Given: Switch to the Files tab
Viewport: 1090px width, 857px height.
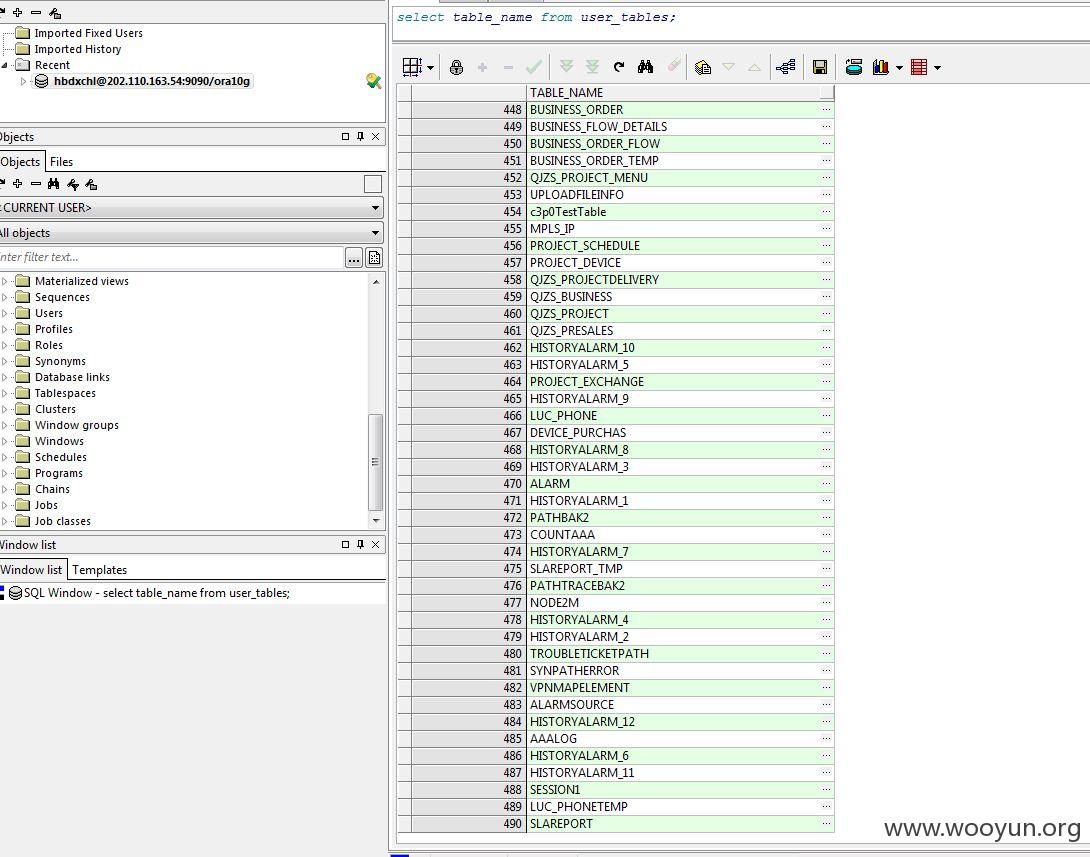Looking at the screenshot, I should pyautogui.click(x=61, y=161).
